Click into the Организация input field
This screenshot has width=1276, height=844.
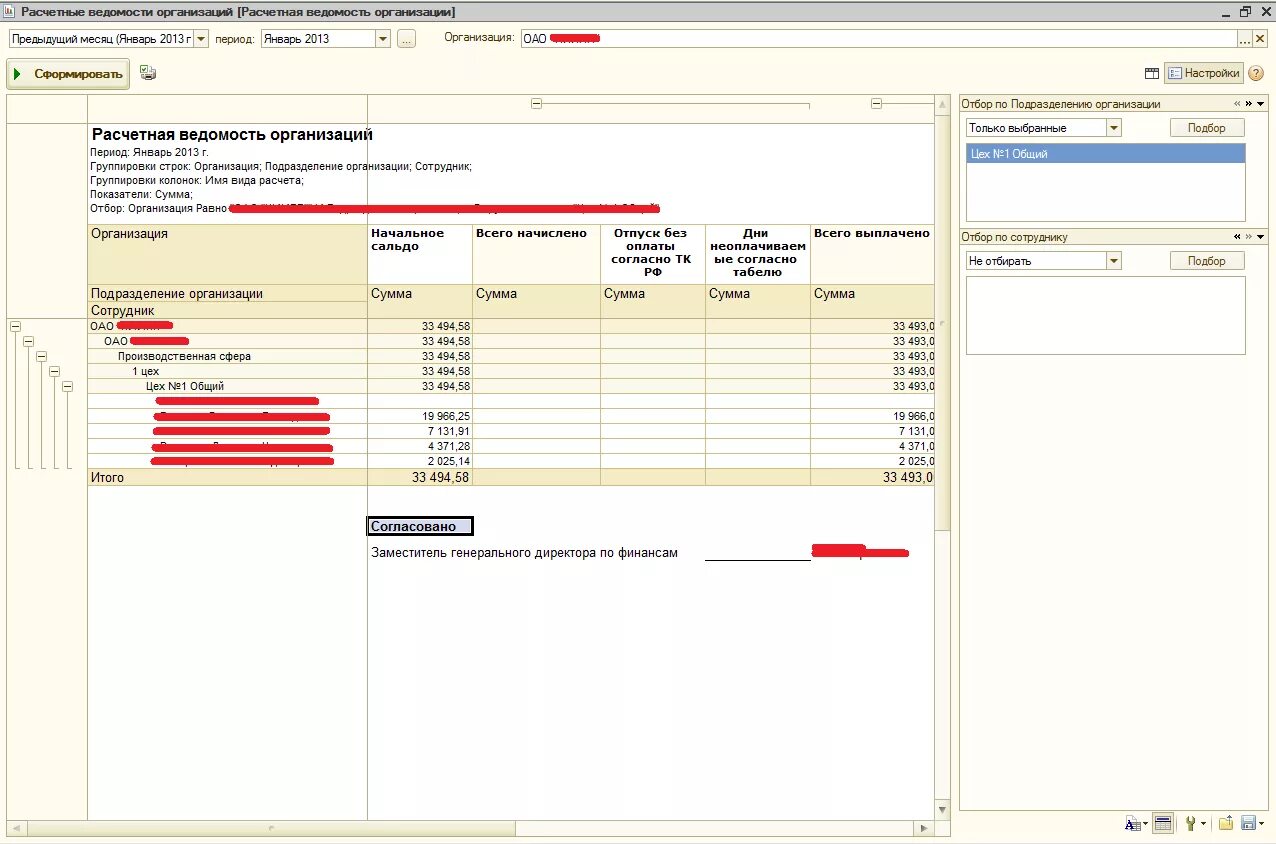878,39
